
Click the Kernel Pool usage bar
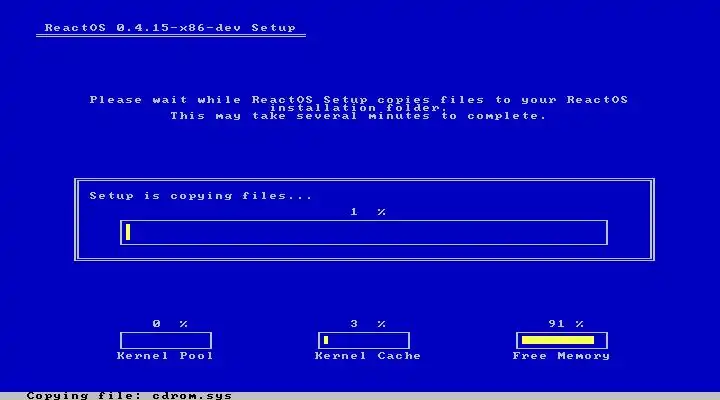tap(166, 341)
